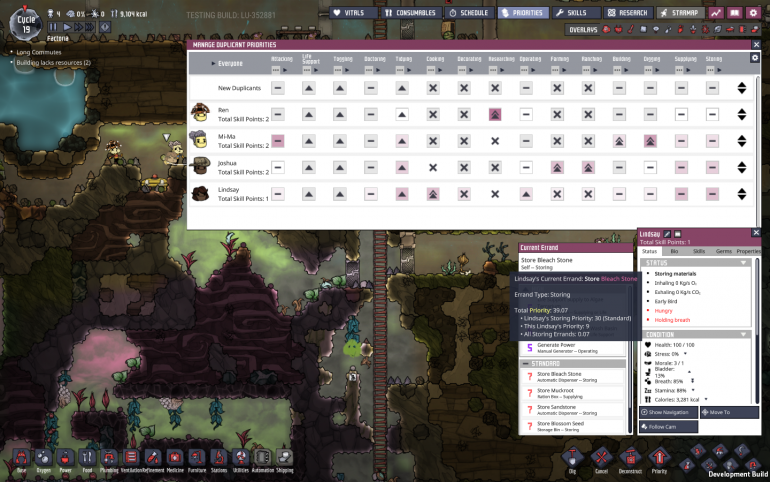Adjust all priorities arrows for Lindsay's row
Screen dimensions: 770x482
(x=742, y=194)
